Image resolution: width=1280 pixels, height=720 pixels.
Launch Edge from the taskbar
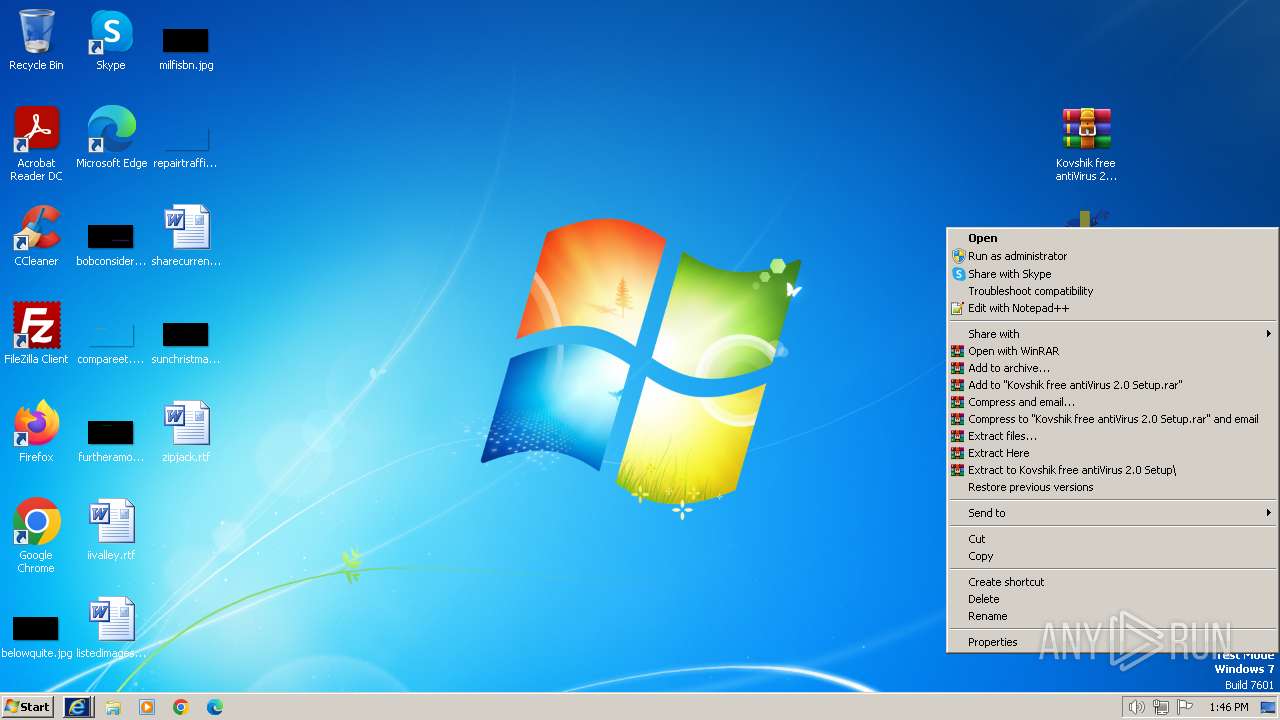(215, 707)
